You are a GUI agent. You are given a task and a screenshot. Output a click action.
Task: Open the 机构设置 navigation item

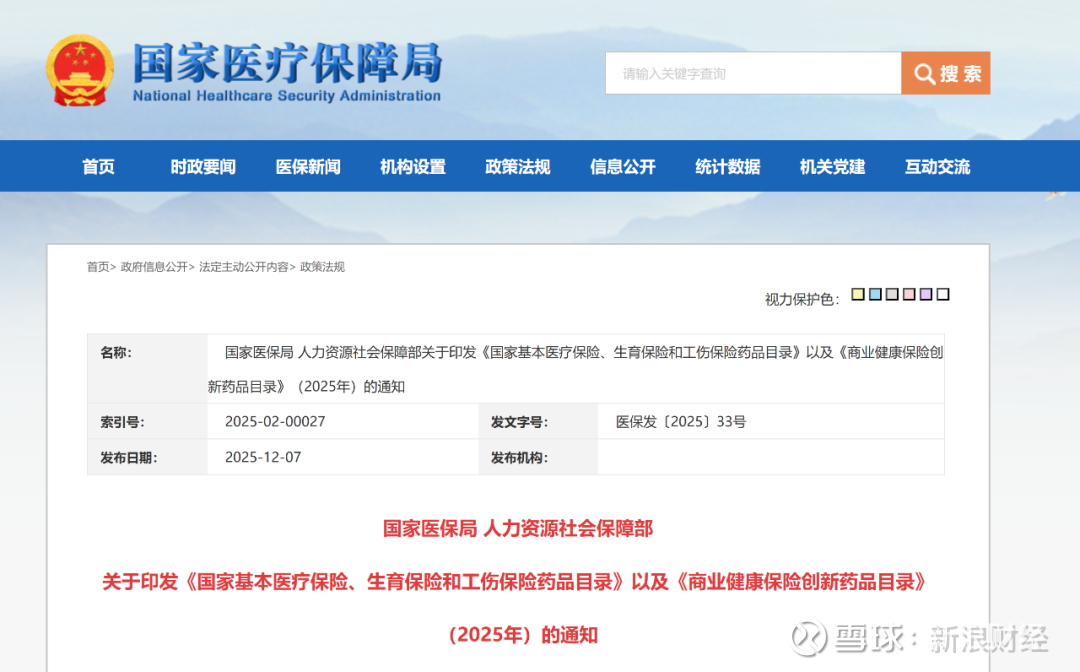[413, 167]
